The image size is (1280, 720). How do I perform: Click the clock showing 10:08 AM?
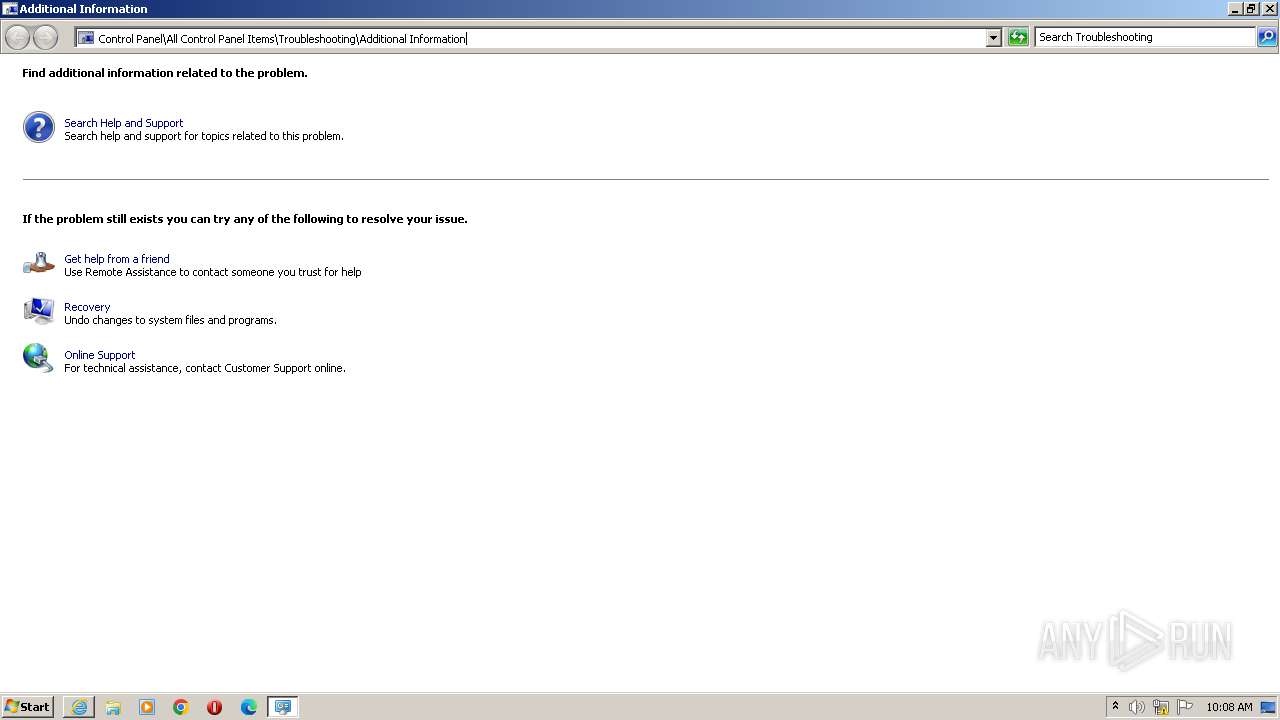coord(1229,707)
